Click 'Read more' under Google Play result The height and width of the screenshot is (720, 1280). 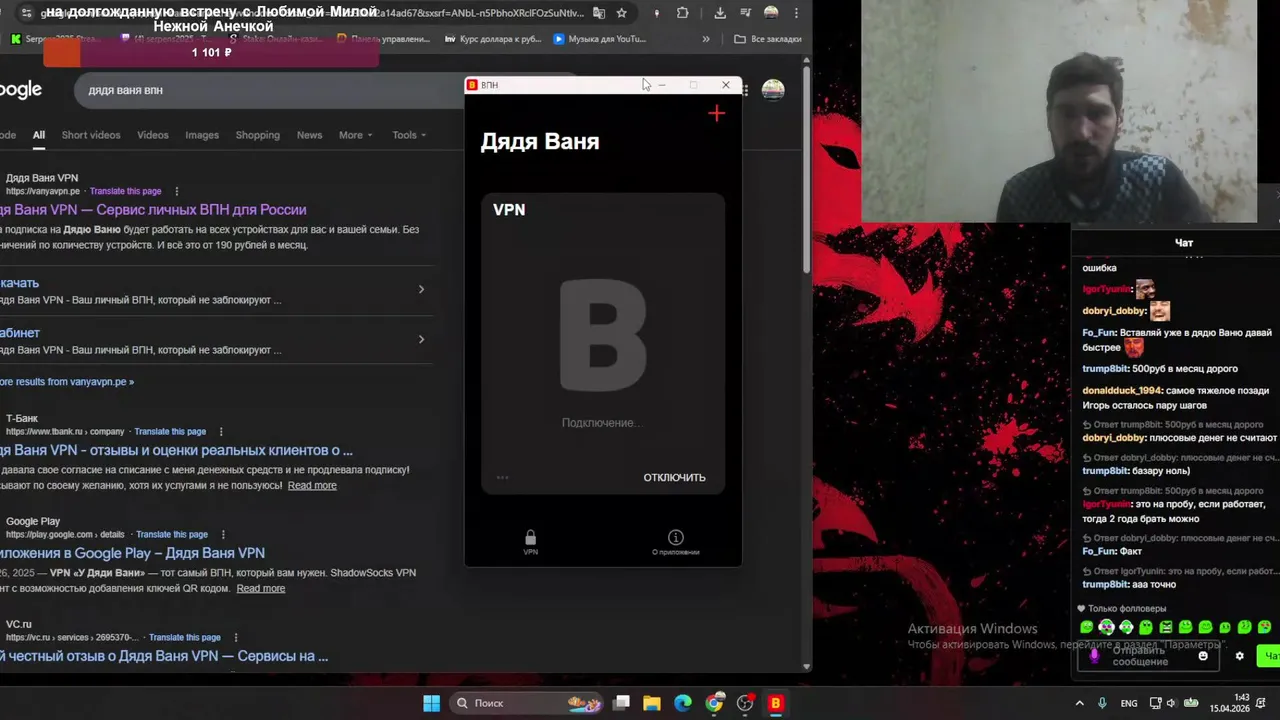pyautogui.click(x=261, y=588)
